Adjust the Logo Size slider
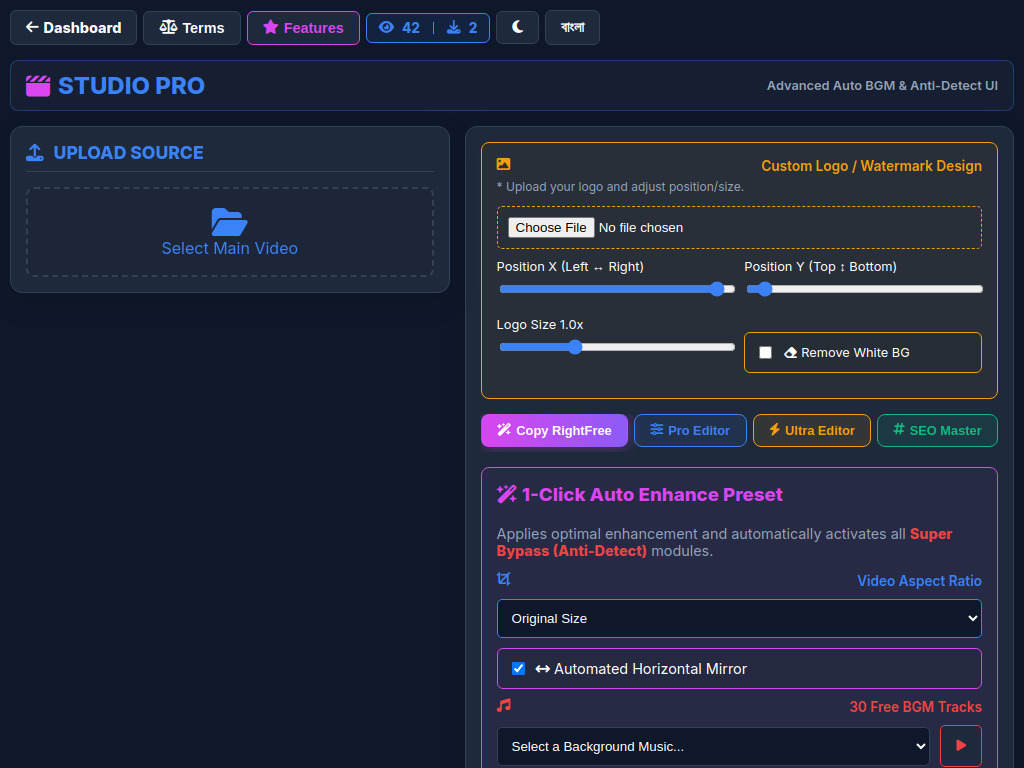The image size is (1024, 768). pos(617,347)
